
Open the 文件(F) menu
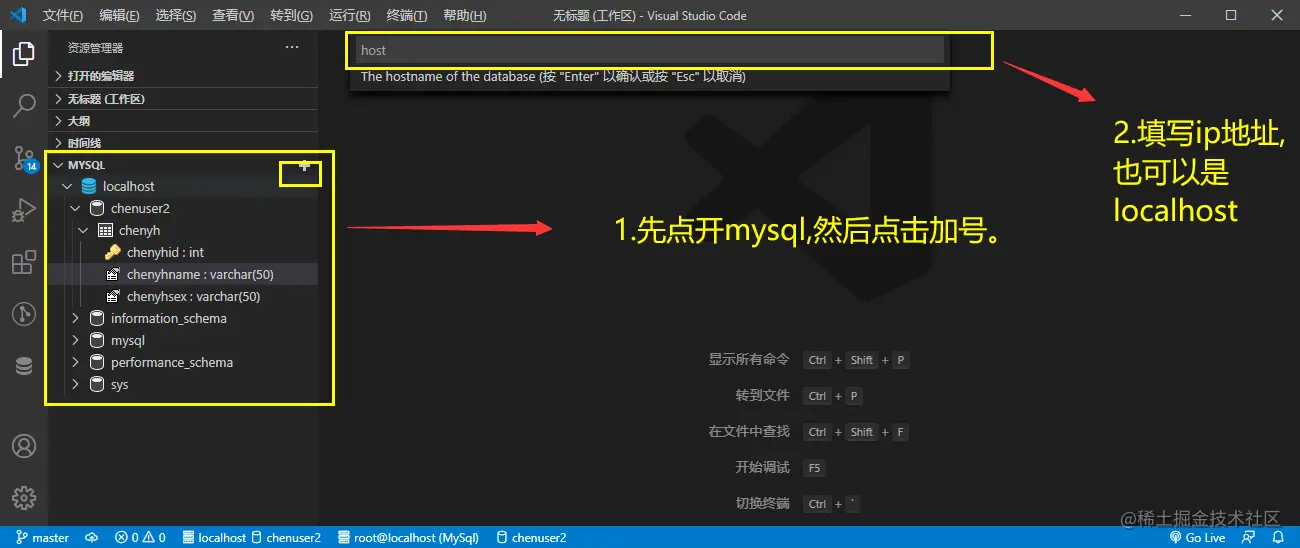(x=64, y=16)
